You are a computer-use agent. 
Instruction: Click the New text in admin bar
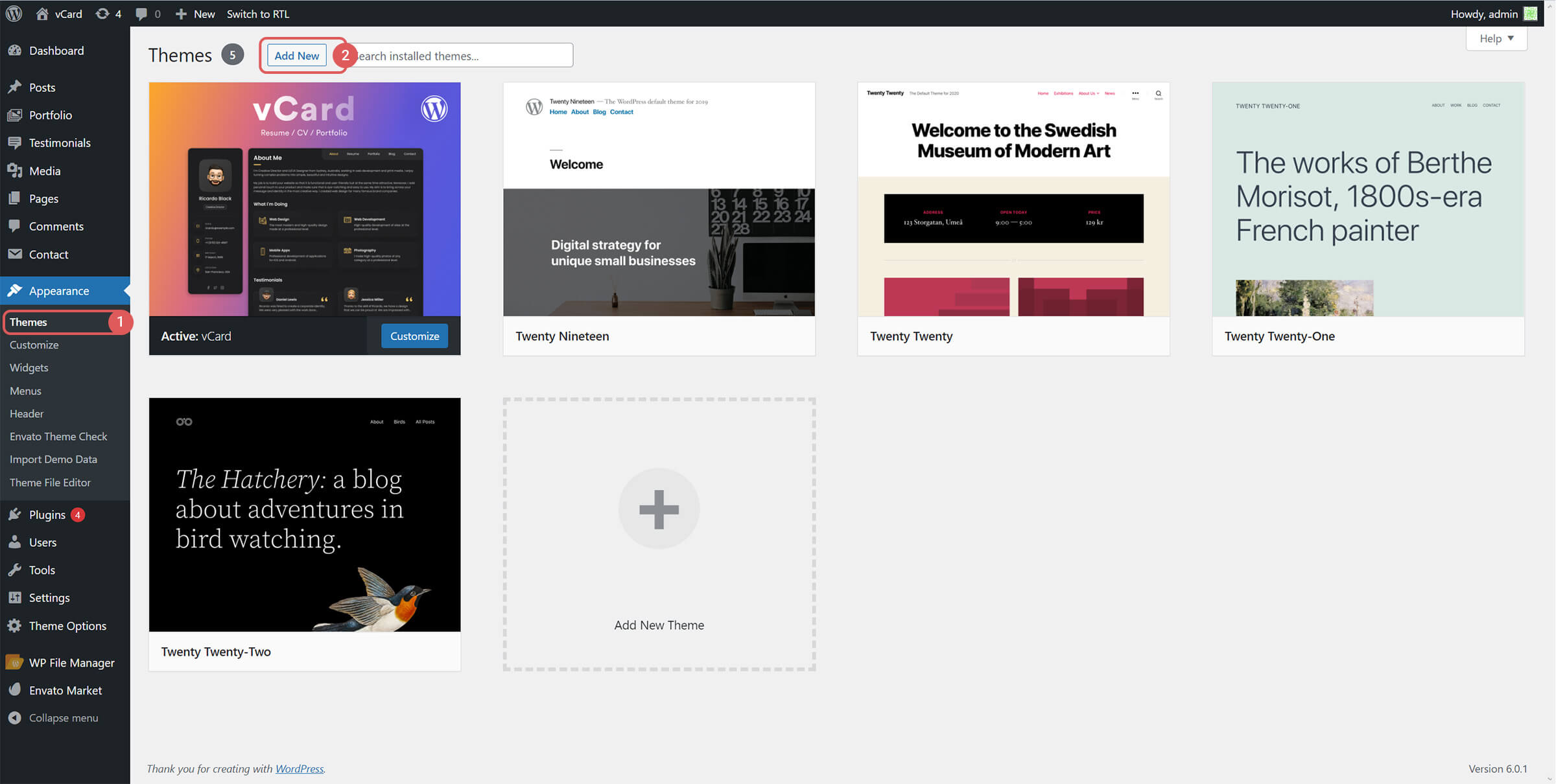click(x=204, y=14)
